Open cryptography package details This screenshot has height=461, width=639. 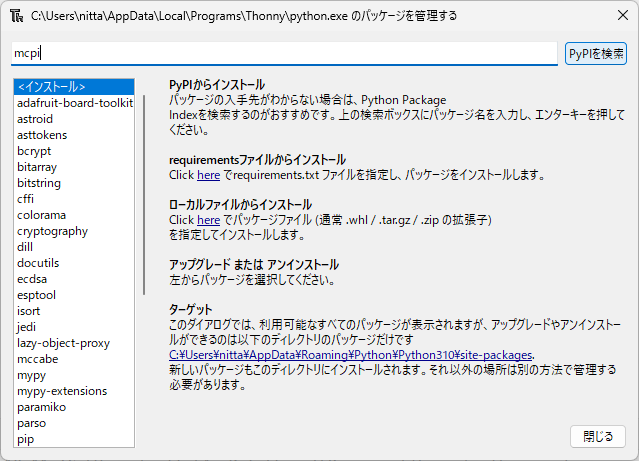tap(52, 231)
